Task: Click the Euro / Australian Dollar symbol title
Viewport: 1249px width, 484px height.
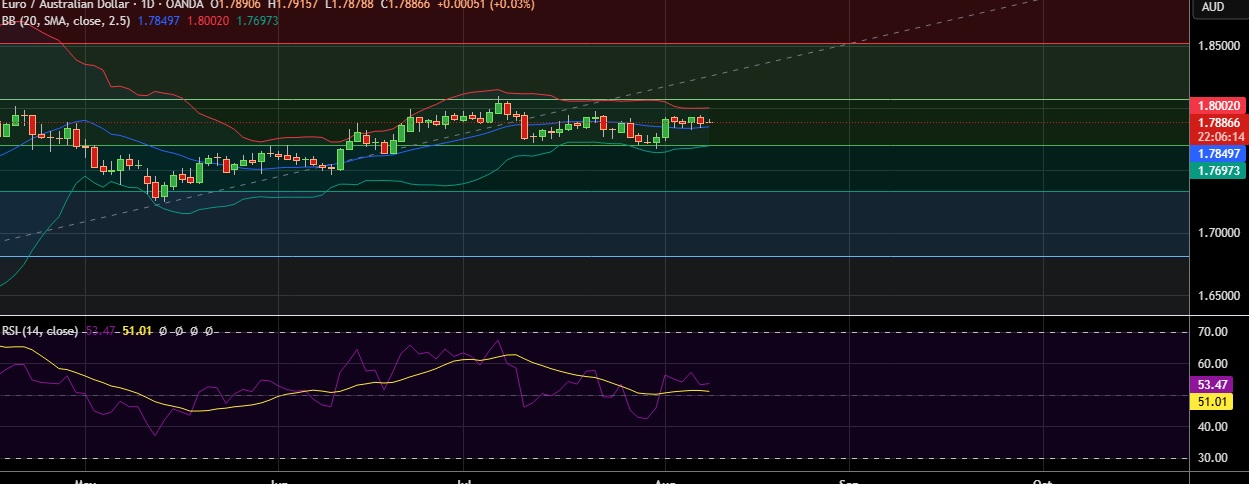Action: click(x=67, y=5)
